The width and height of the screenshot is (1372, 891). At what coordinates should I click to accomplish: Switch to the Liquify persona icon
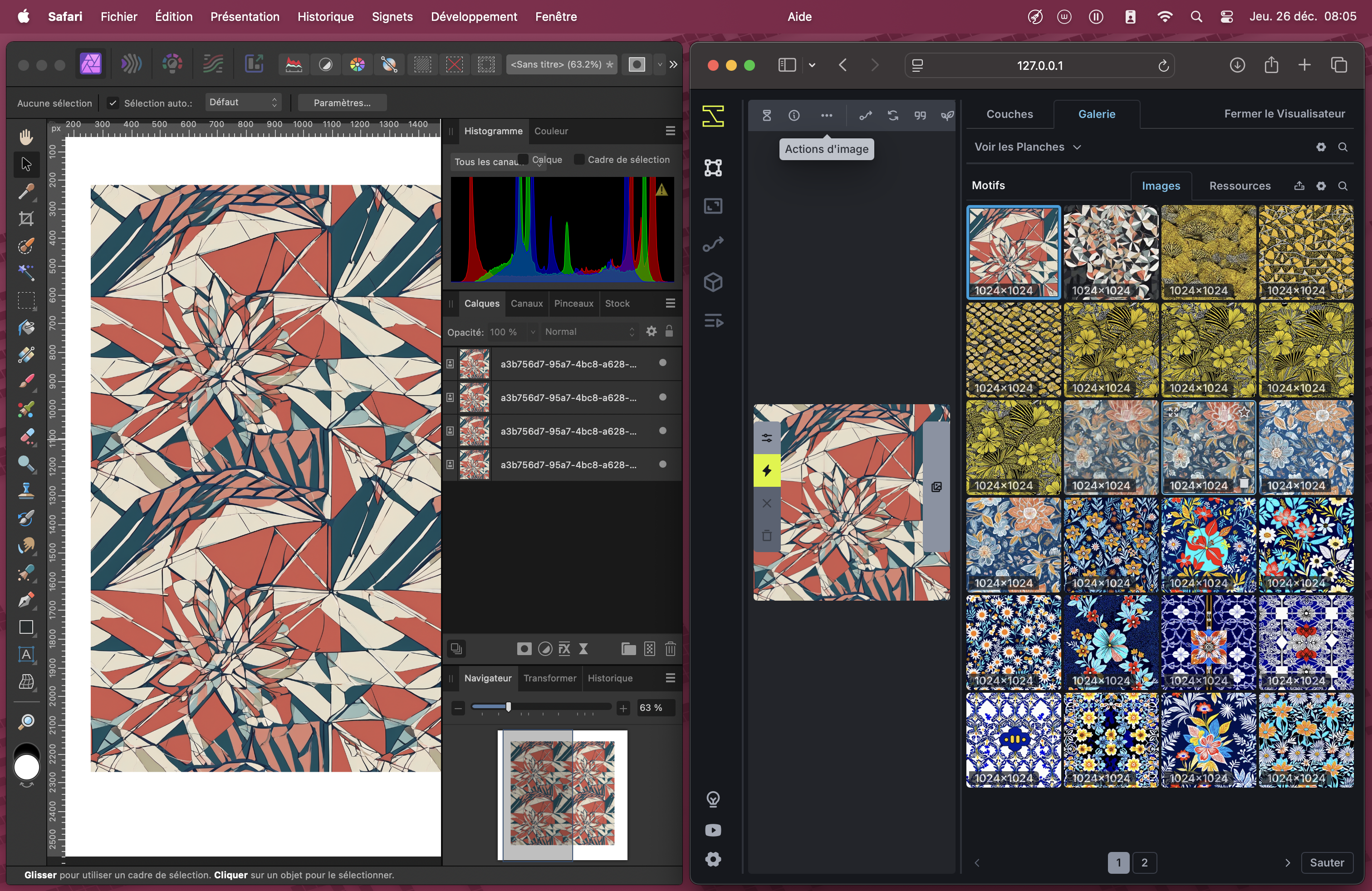click(x=132, y=64)
